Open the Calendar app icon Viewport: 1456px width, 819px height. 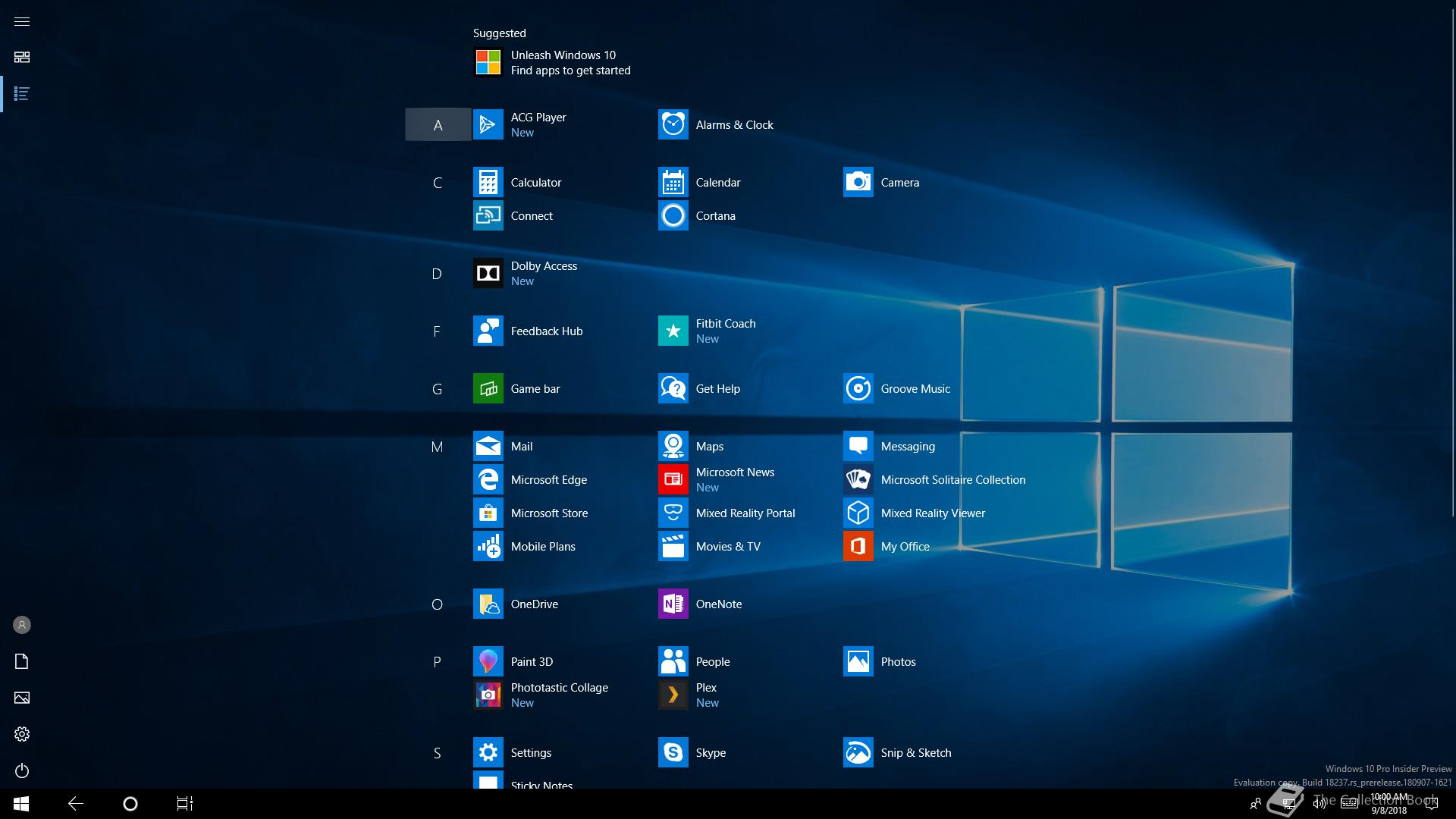coord(673,182)
